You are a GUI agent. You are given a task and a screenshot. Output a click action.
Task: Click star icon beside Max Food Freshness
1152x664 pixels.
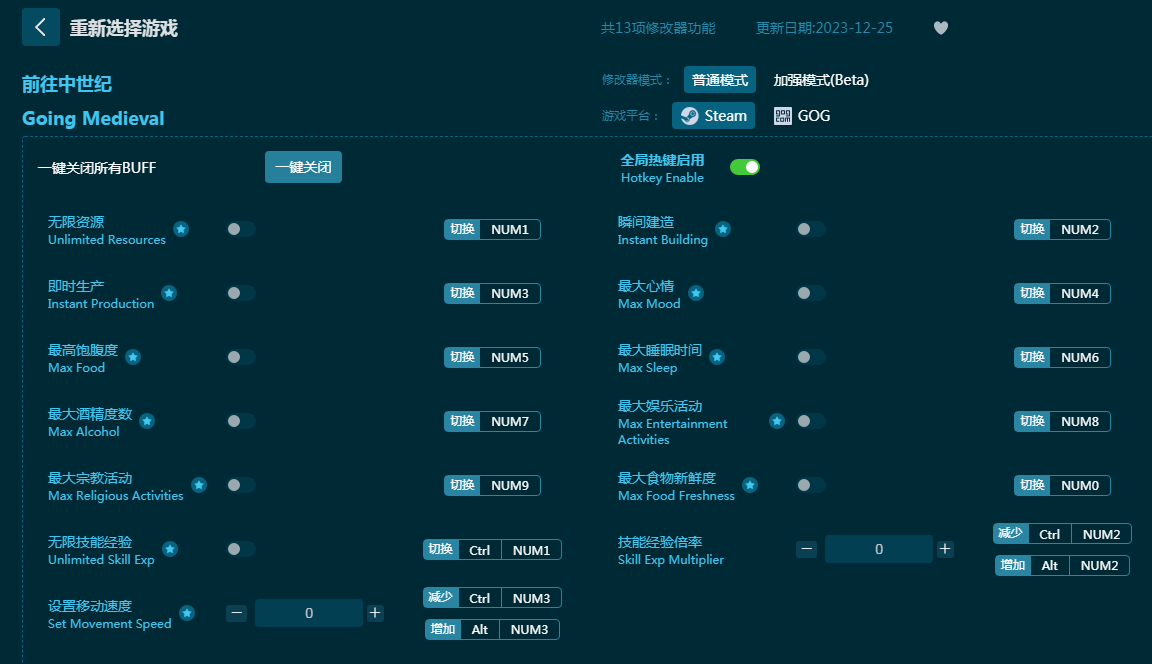pos(750,485)
